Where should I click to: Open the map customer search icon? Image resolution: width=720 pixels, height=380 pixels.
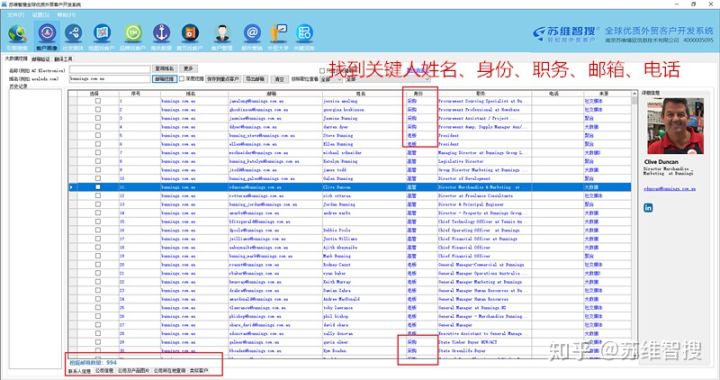(102, 33)
